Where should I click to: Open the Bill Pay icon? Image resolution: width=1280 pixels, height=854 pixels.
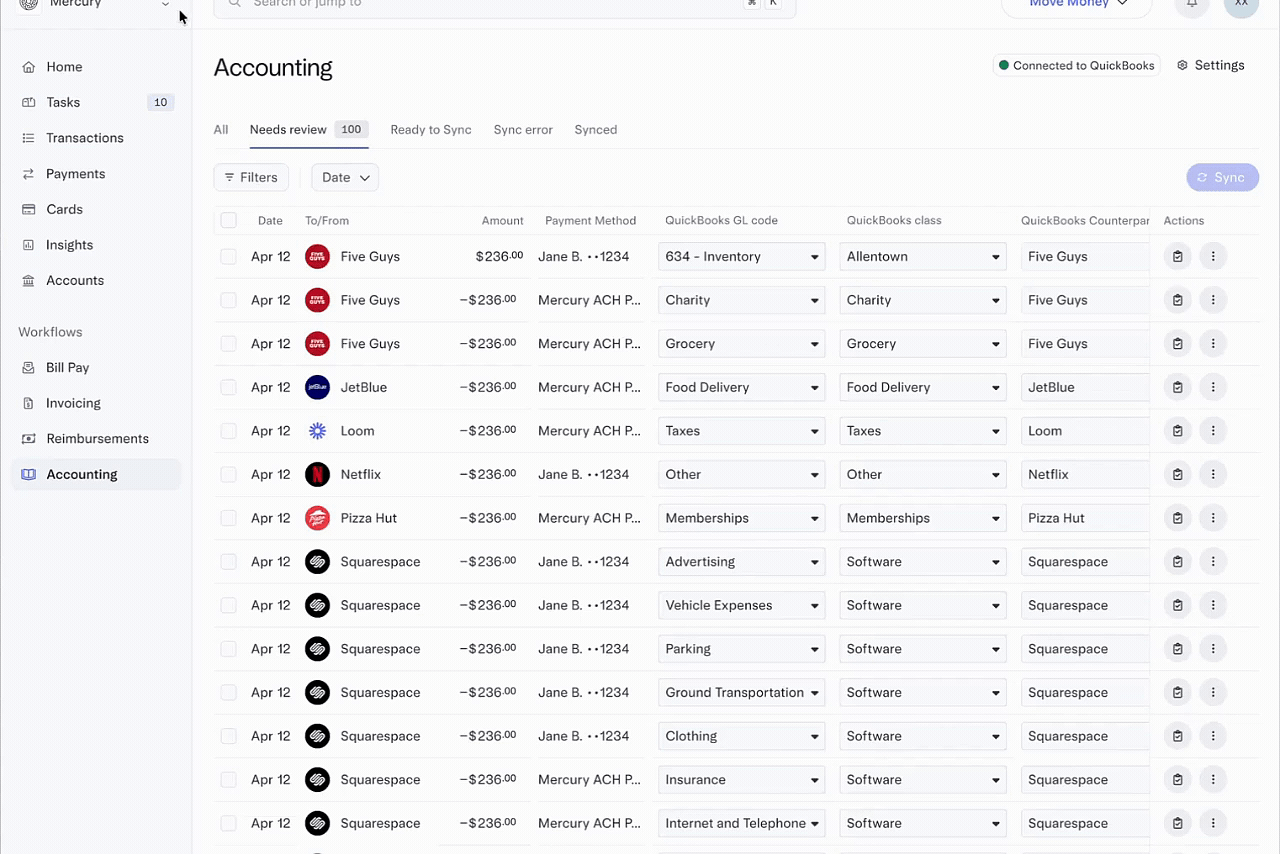[x=28, y=368]
